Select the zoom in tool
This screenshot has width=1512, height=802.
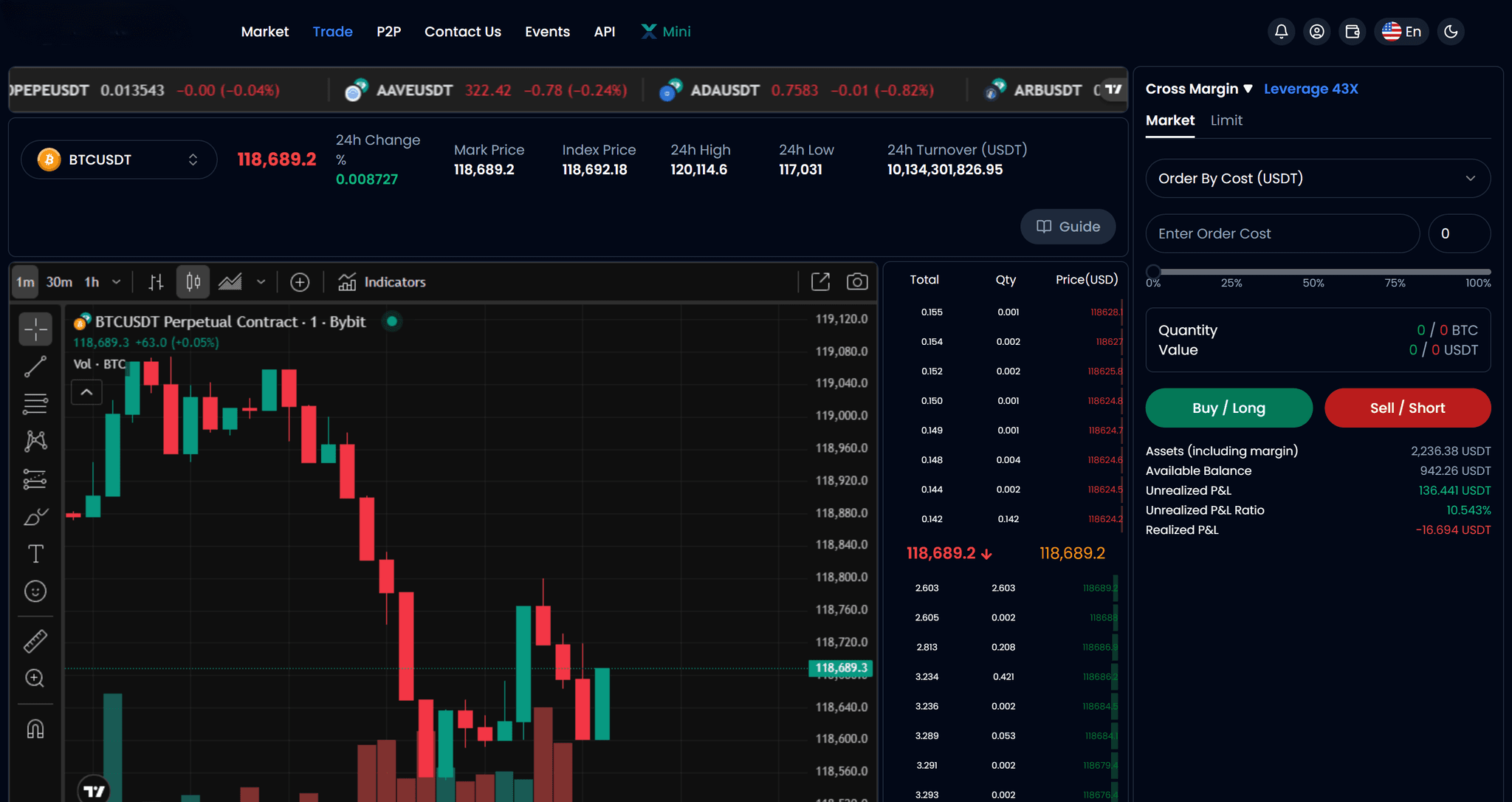pos(35,678)
